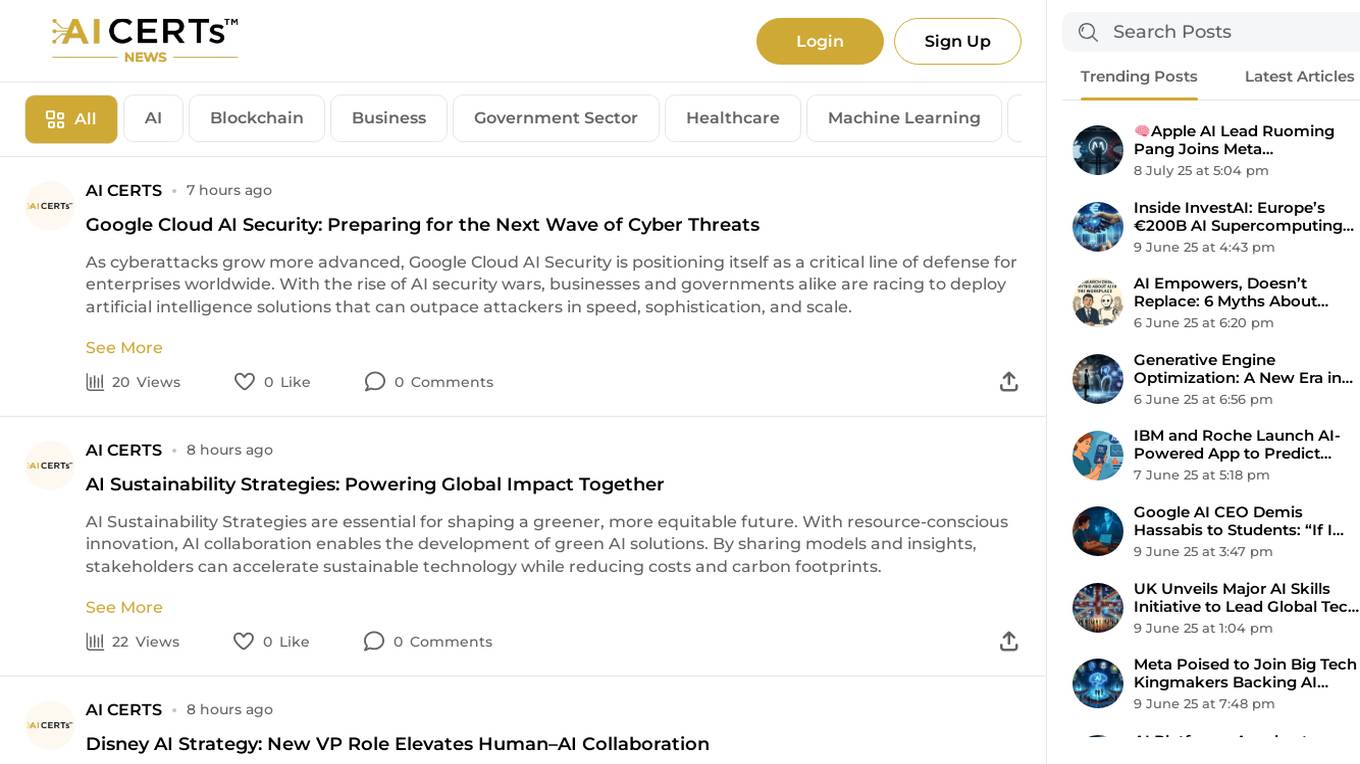This screenshot has height=764, width=1360.
Task: Open the AI CERTs News logo
Action: (x=145, y=41)
